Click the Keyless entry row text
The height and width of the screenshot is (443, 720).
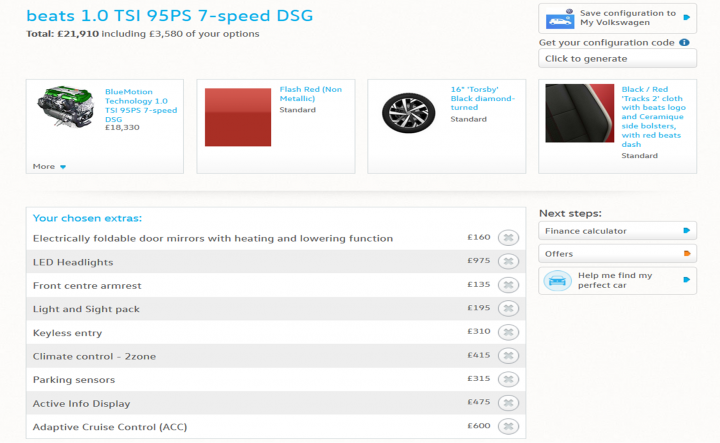point(68,333)
